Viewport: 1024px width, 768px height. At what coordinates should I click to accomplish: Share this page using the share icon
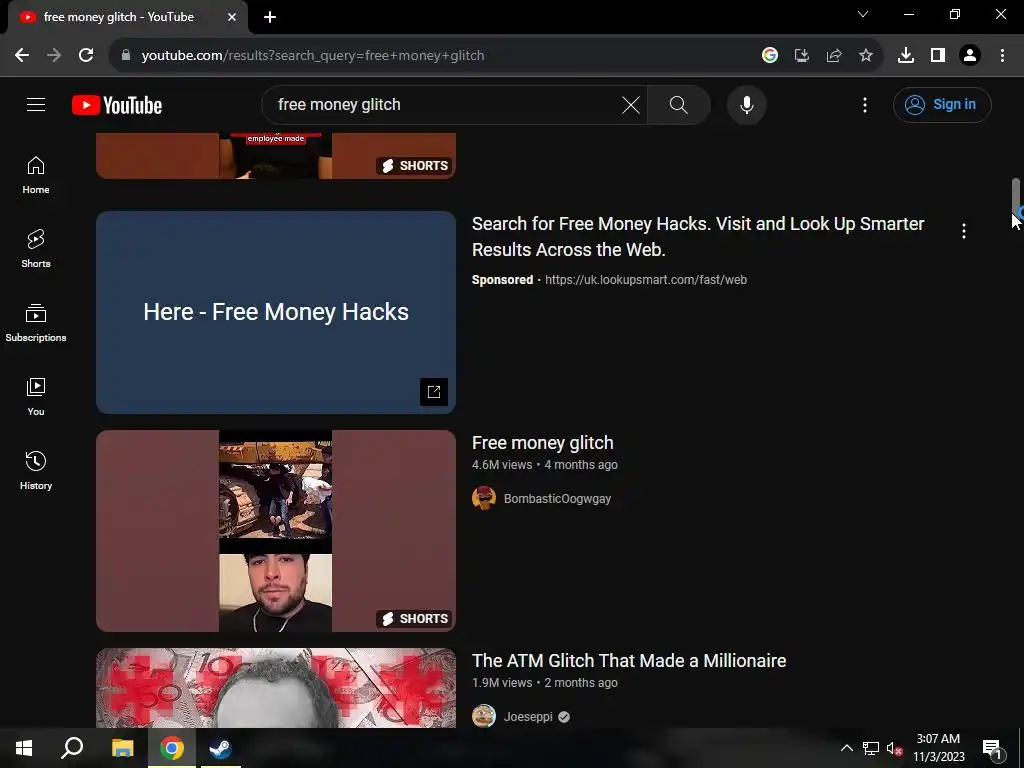click(834, 55)
